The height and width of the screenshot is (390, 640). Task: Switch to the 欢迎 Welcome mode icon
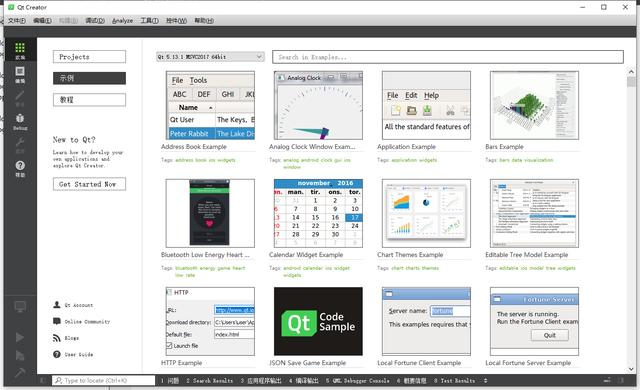coord(20,50)
